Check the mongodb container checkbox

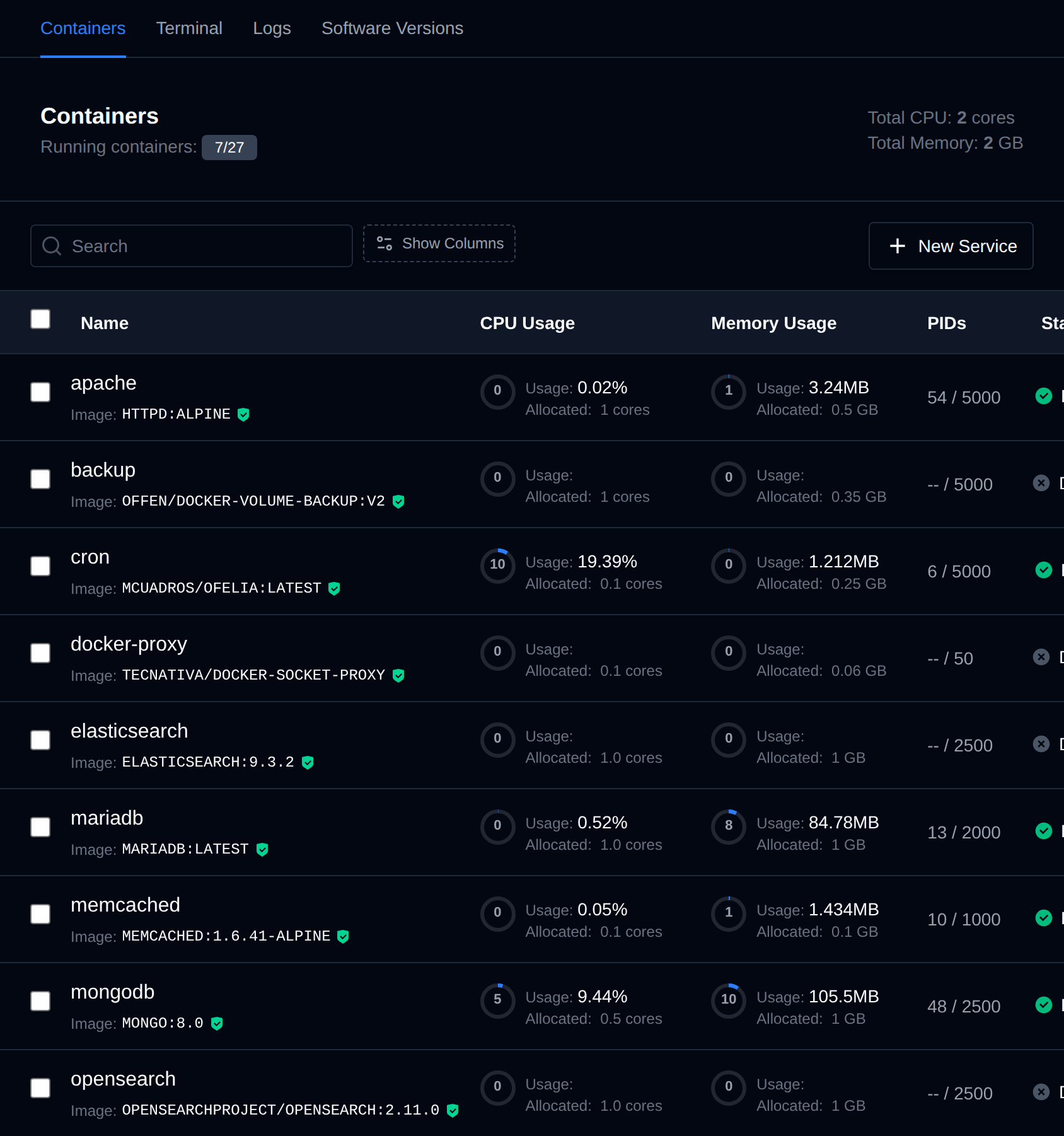coord(40,1001)
